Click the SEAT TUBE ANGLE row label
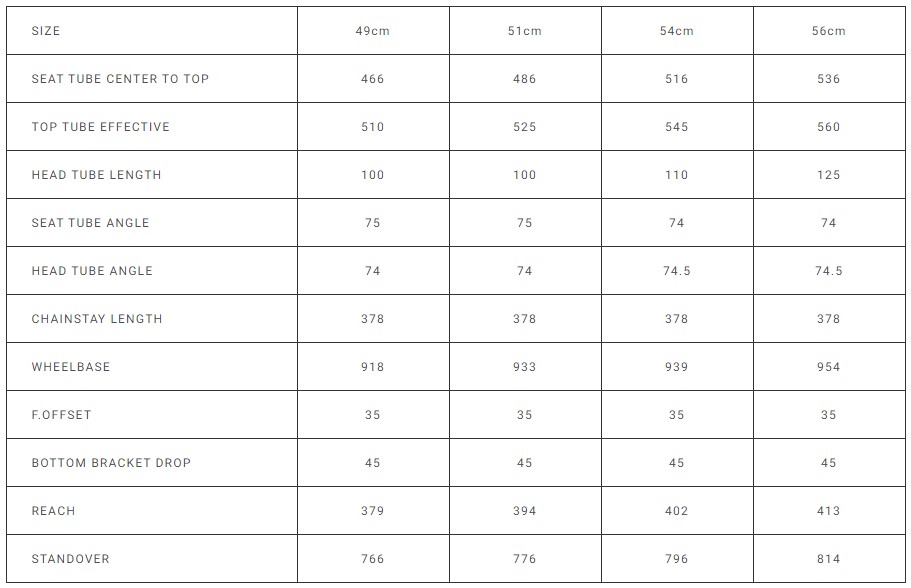This screenshot has width=911, height=588. (90, 223)
